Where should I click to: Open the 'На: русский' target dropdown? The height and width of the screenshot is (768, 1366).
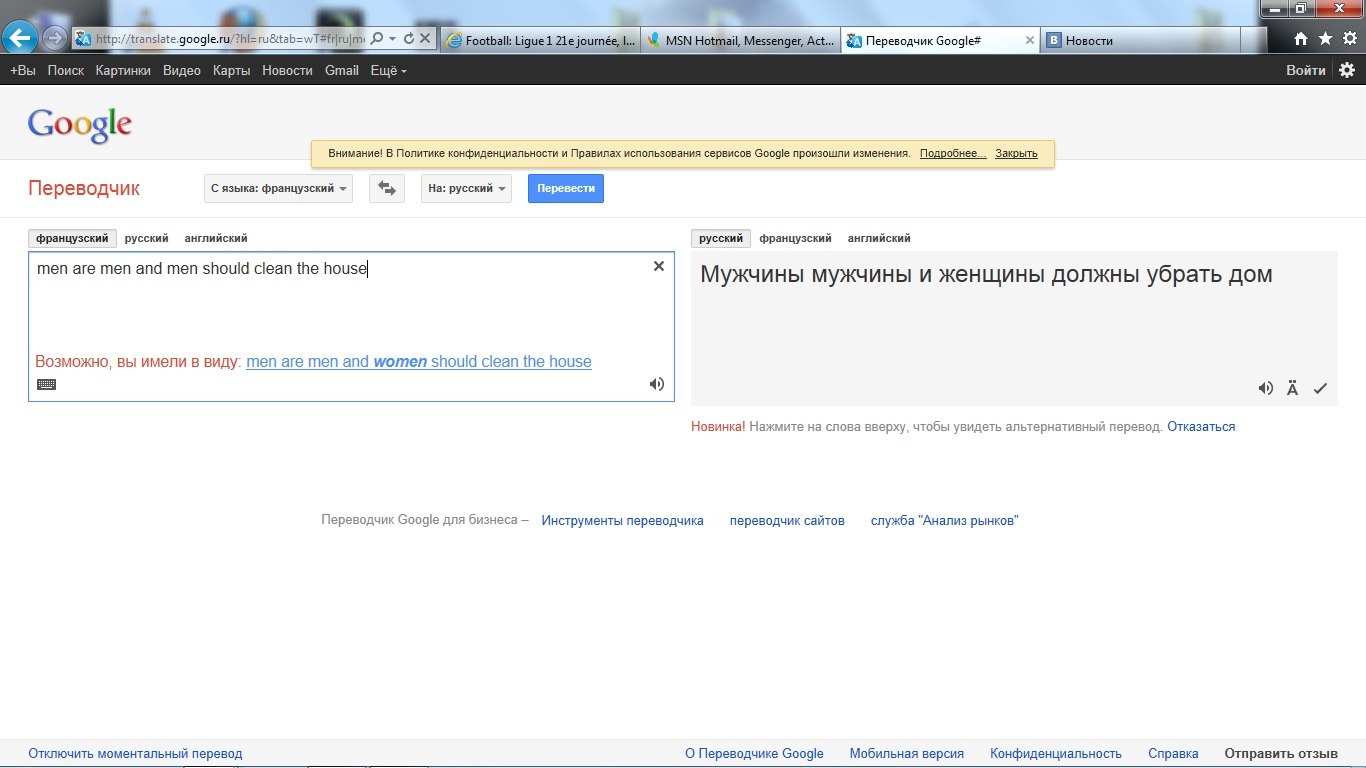pos(466,188)
